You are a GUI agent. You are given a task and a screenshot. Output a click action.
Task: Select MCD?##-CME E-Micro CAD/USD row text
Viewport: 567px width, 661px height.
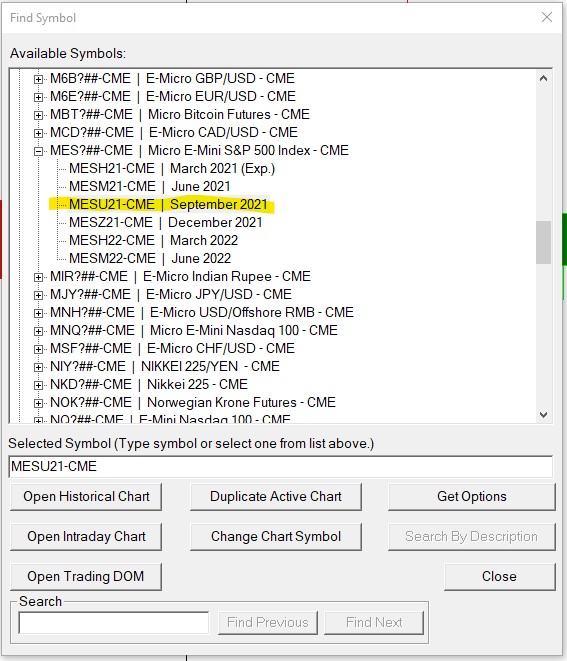click(x=174, y=132)
